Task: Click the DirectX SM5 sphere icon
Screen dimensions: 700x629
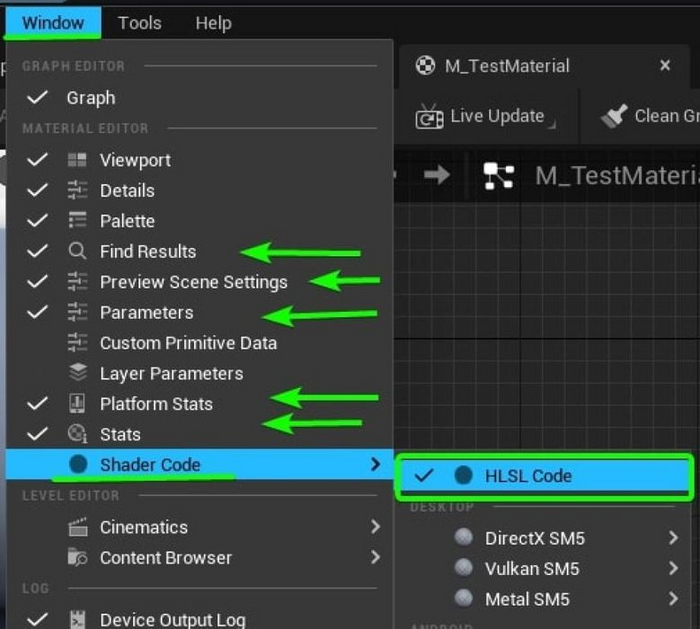Action: coord(463,537)
